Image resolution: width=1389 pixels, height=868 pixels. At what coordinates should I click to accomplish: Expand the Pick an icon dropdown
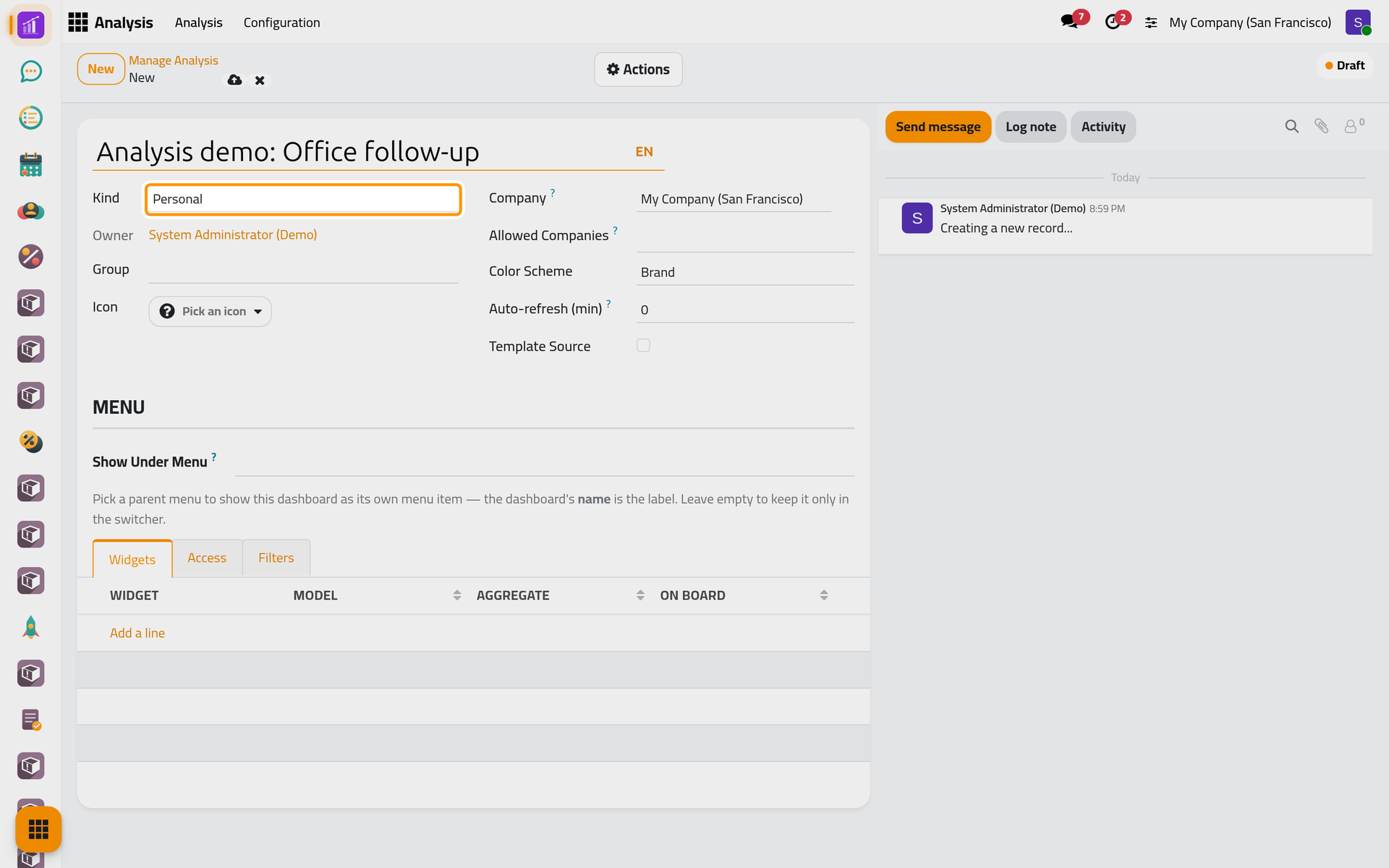[210, 311]
